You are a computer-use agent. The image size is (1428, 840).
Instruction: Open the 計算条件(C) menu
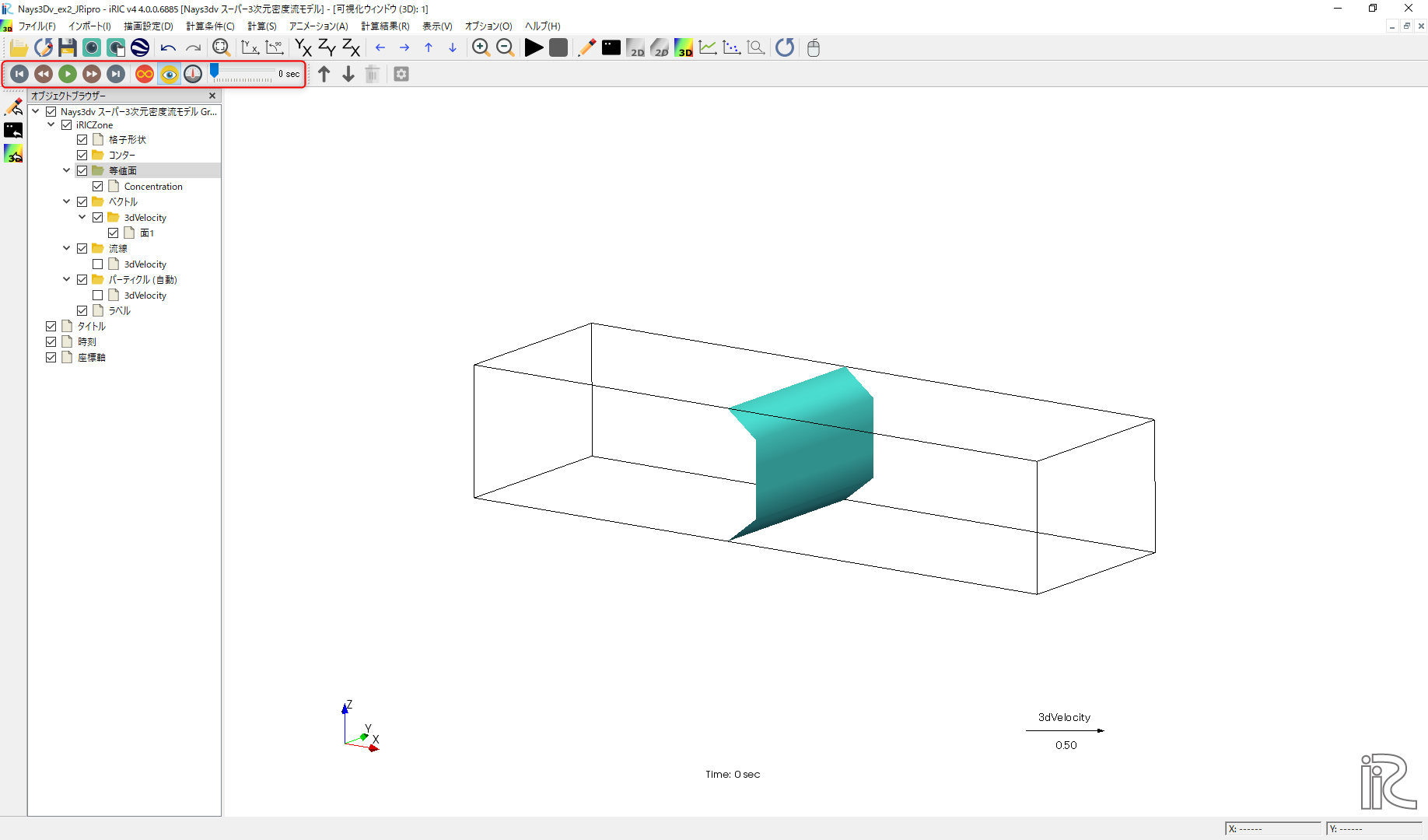[x=210, y=26]
